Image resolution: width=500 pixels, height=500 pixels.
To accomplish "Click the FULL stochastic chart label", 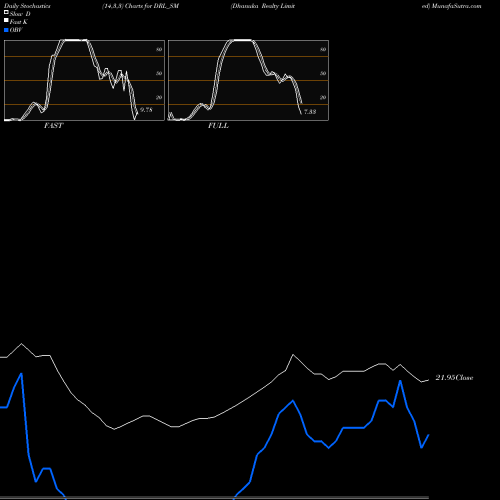I will tap(218, 126).
